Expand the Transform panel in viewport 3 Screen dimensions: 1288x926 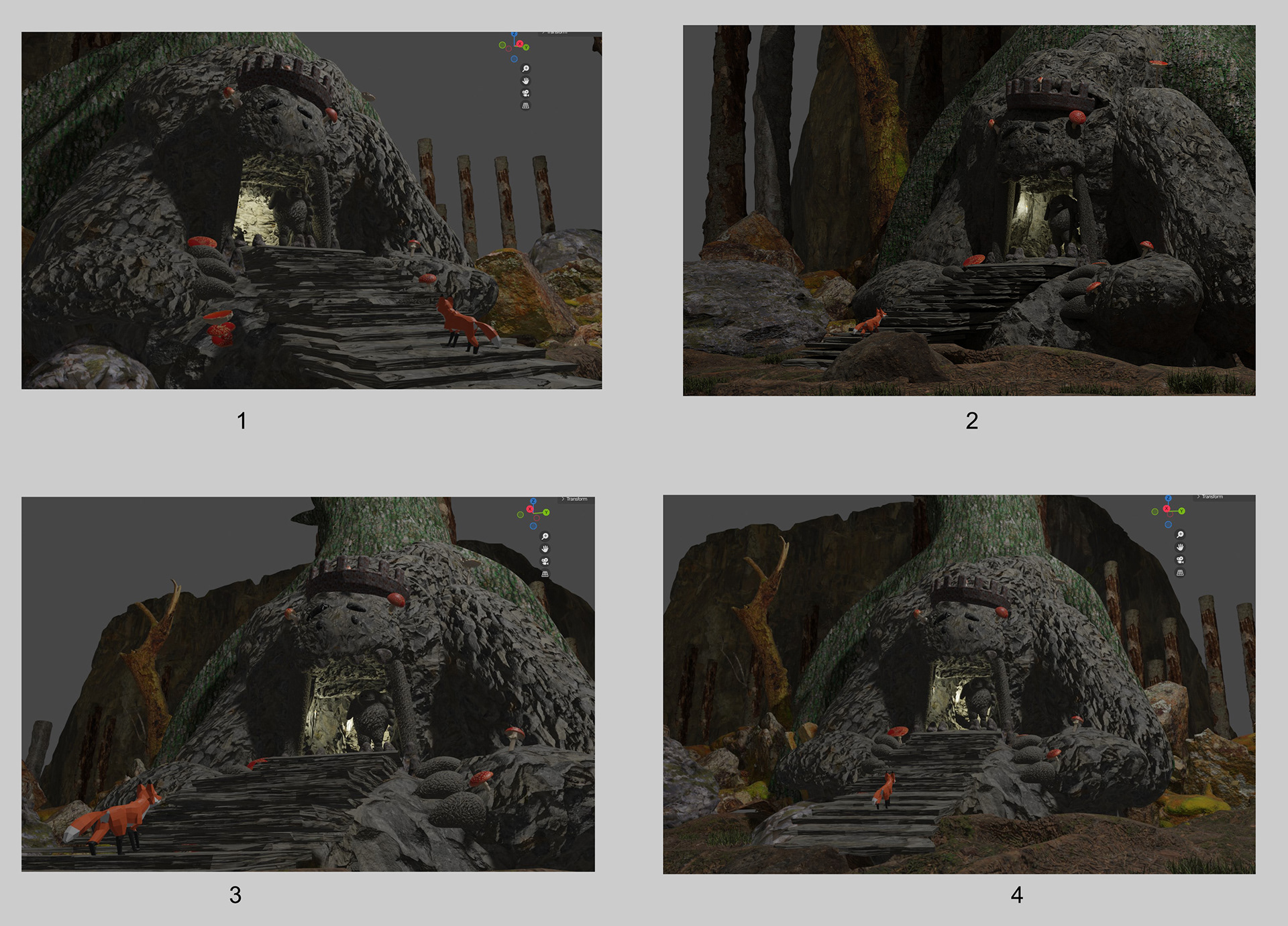574,499
